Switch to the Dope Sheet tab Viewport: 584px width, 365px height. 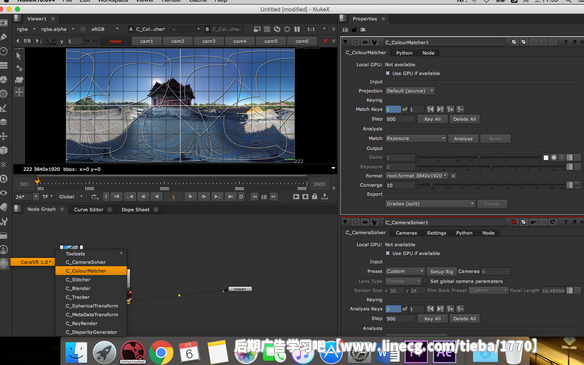click(x=135, y=210)
